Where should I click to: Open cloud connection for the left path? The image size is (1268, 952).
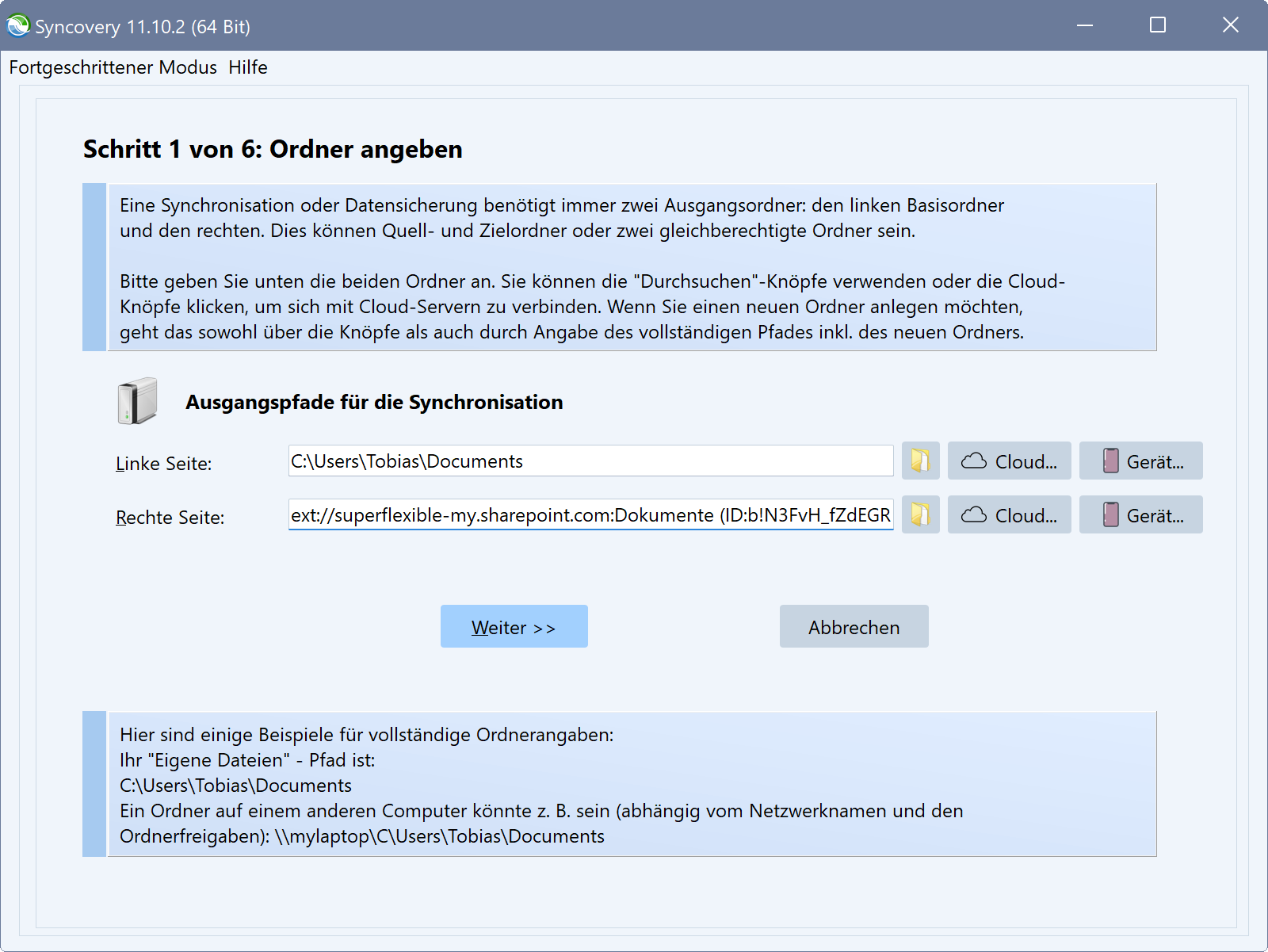1009,461
